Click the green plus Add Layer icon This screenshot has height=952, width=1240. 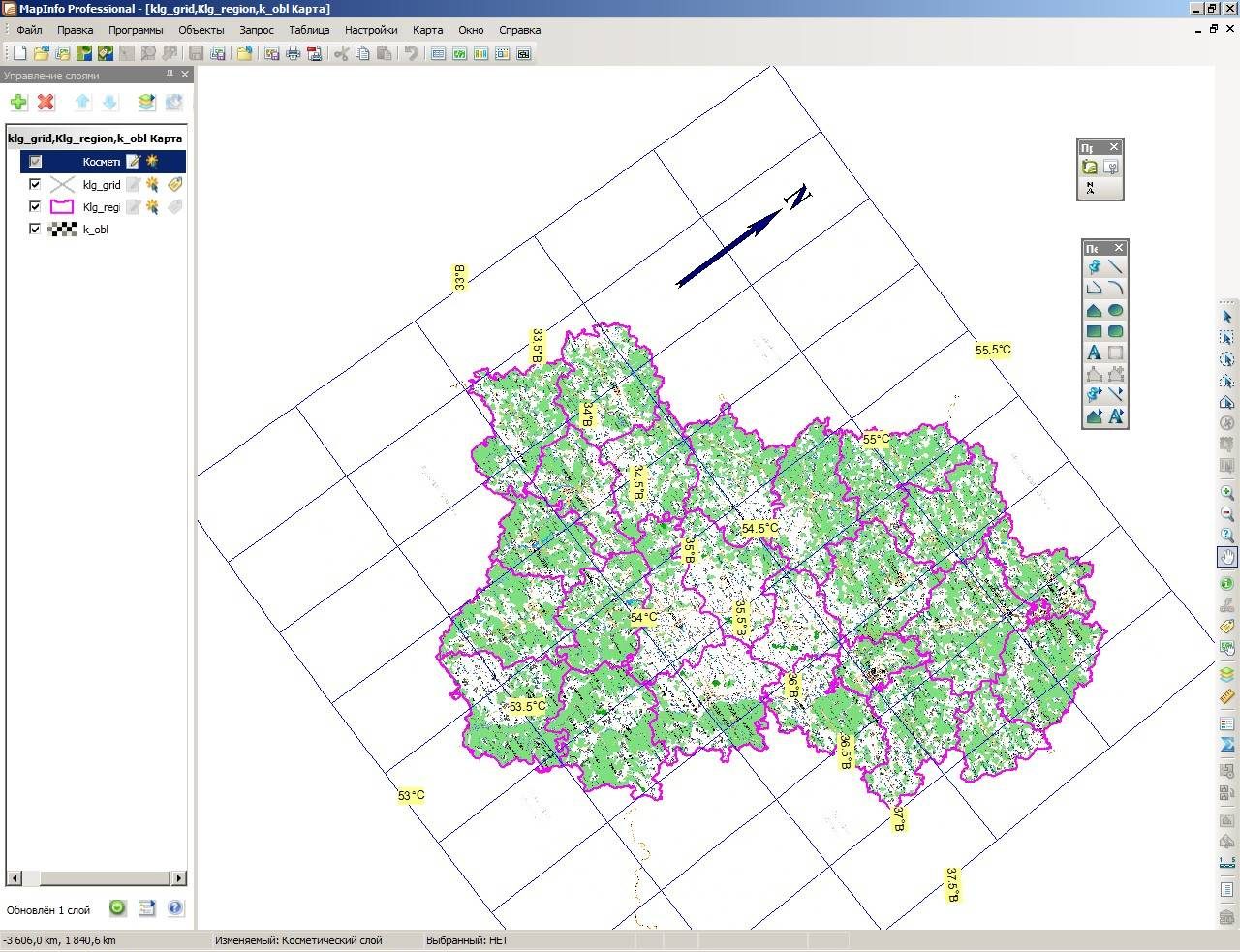point(18,102)
